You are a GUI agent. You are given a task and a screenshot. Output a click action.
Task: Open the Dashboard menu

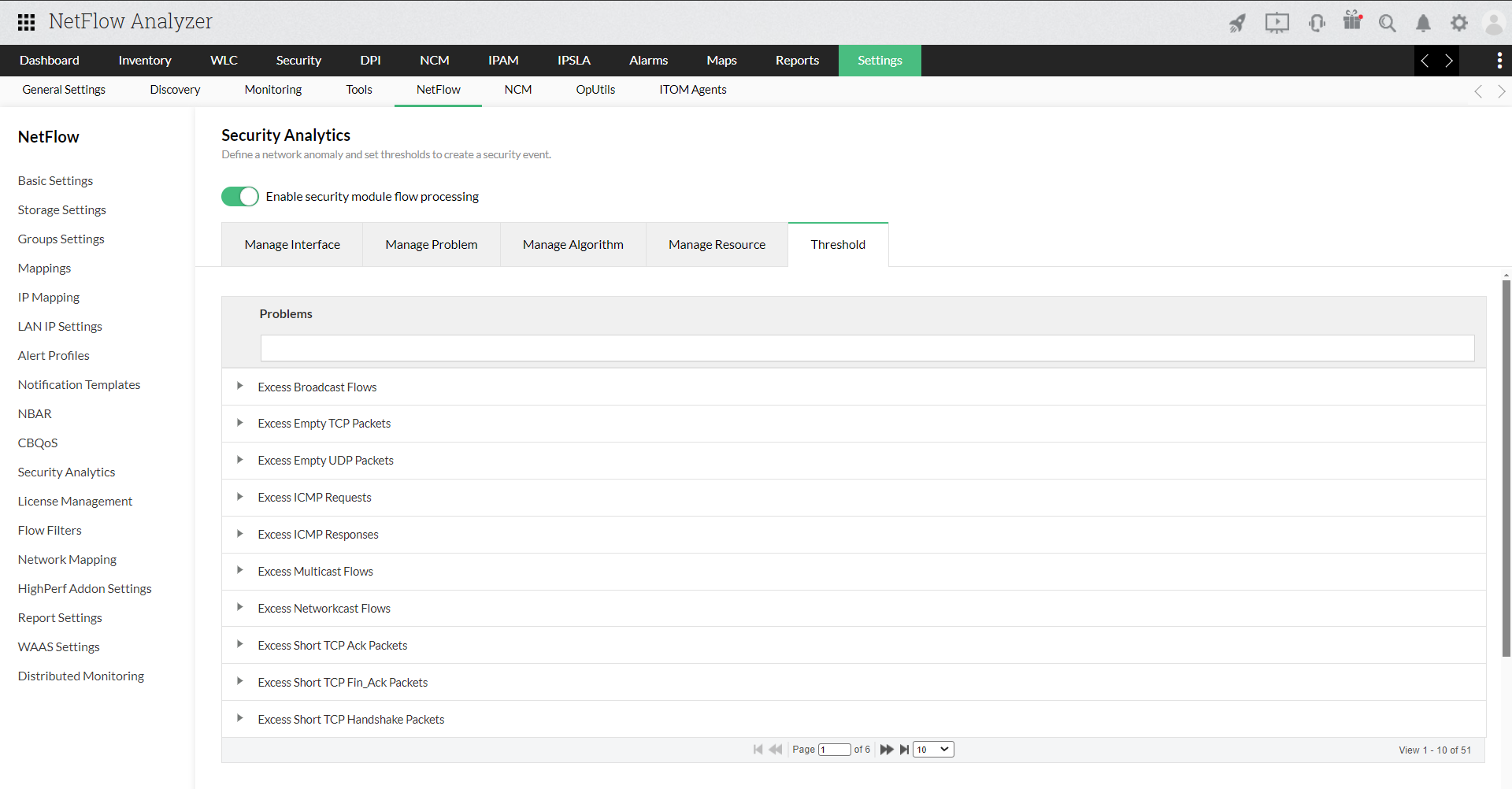point(50,61)
